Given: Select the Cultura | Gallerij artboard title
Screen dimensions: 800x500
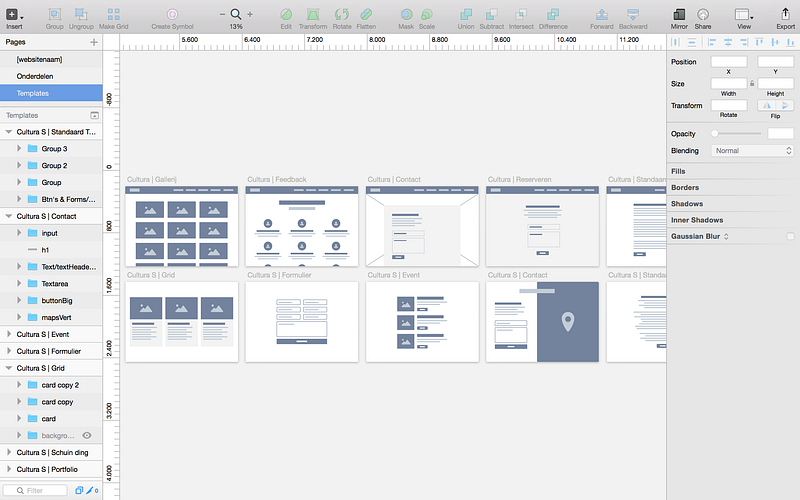Looking at the screenshot, I should tap(152, 179).
